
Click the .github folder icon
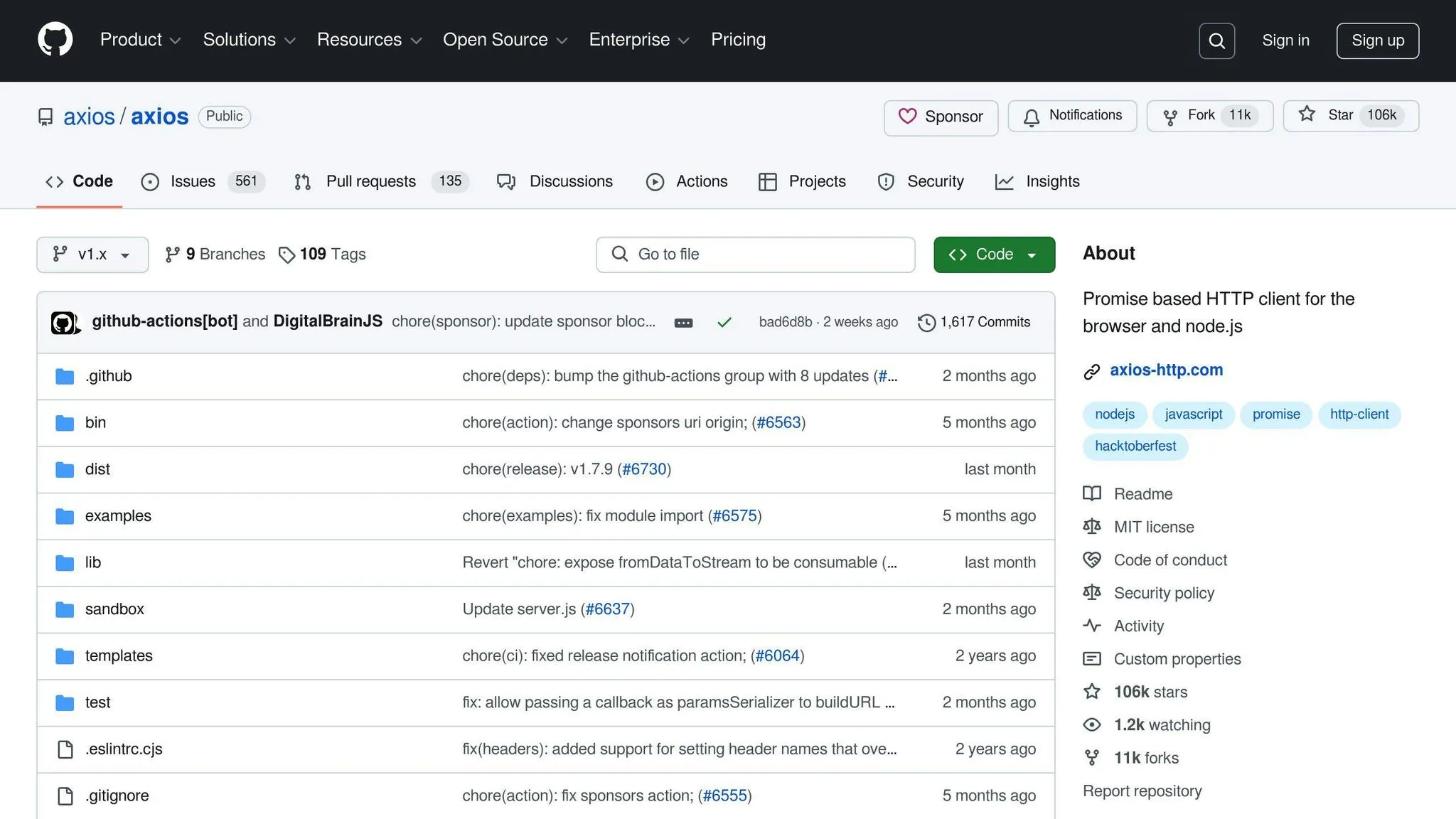click(65, 376)
